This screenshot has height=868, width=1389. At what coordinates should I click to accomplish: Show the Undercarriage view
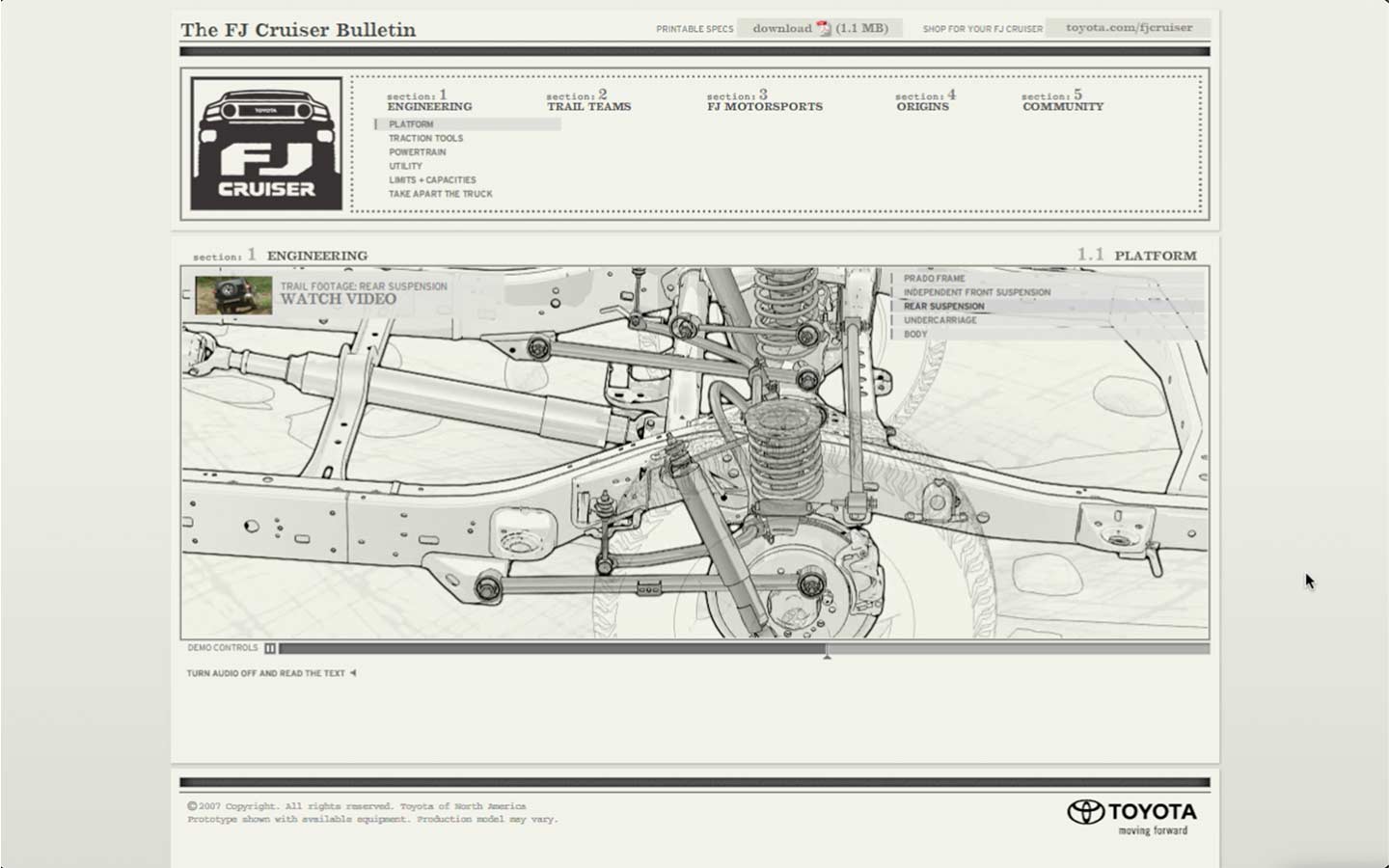940,320
